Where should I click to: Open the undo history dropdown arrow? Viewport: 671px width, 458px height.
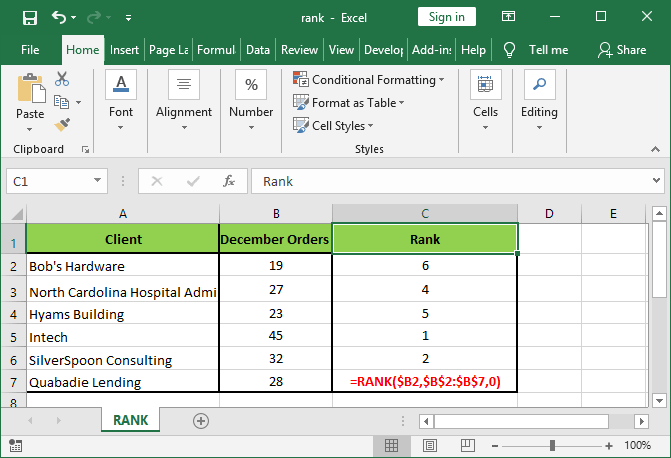(74, 18)
